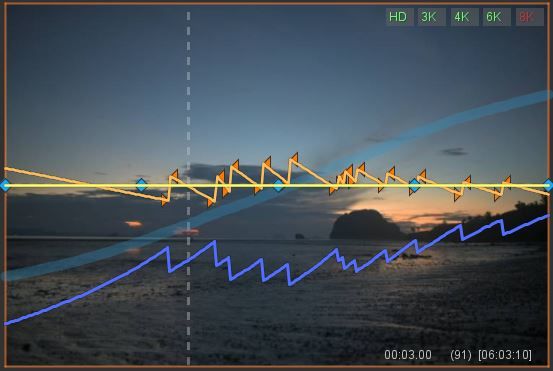Click the last blue diamond keyframe at right edge
Image resolution: width=553 pixels, height=371 pixels.
coord(548,185)
